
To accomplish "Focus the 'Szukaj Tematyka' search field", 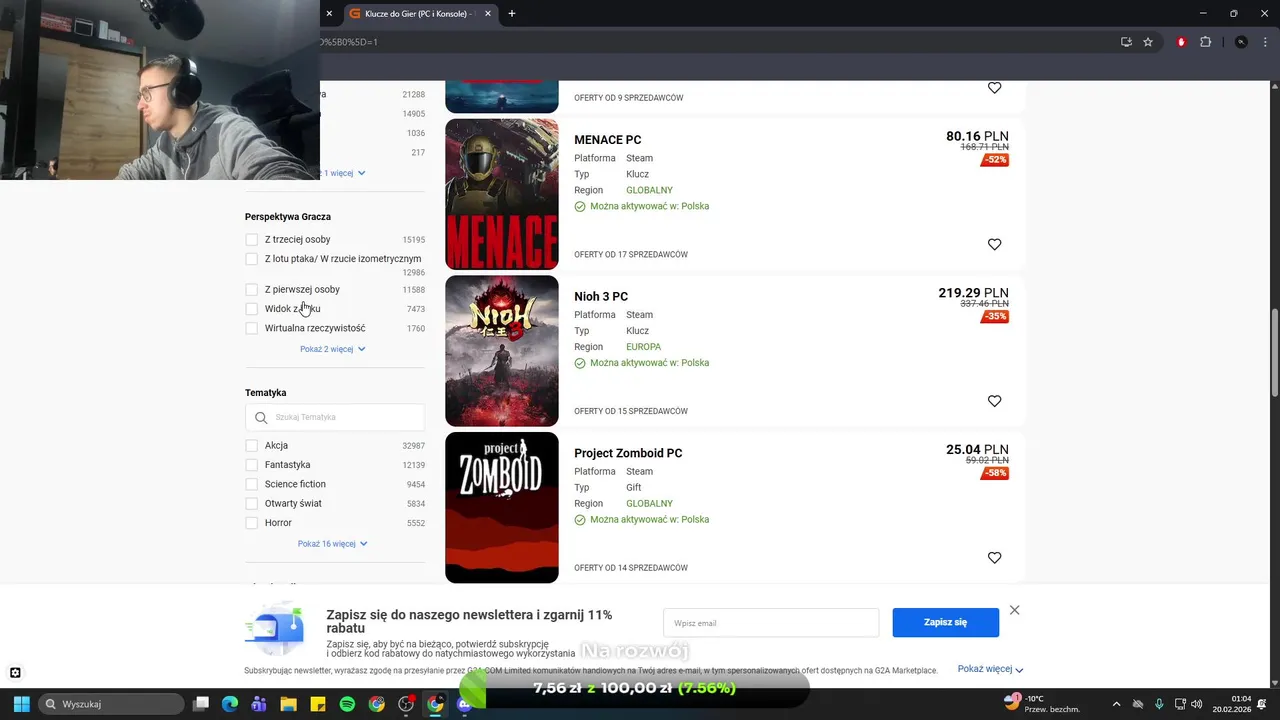I will pos(335,417).
